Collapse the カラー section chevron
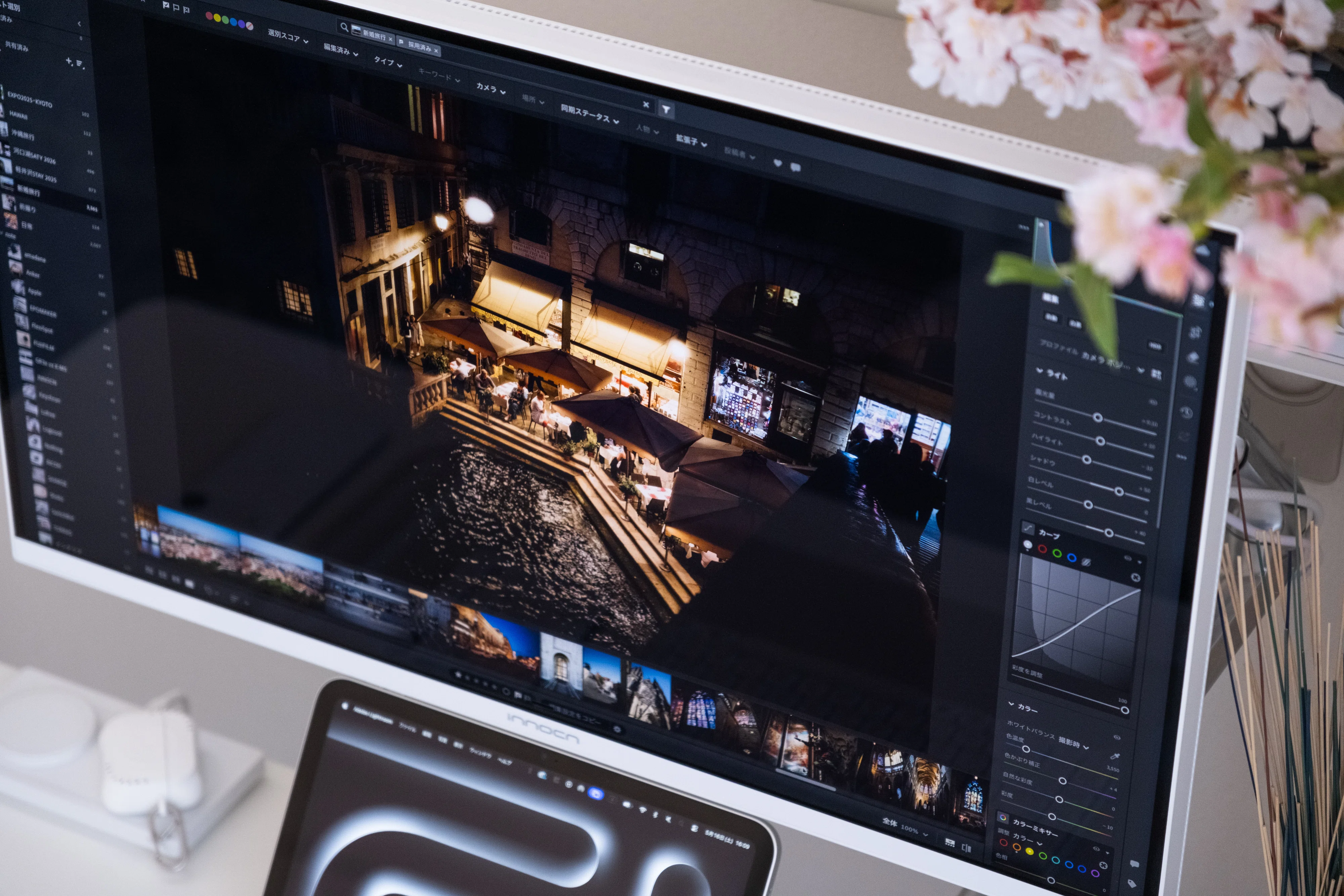The image size is (1344, 896). coord(1011,703)
